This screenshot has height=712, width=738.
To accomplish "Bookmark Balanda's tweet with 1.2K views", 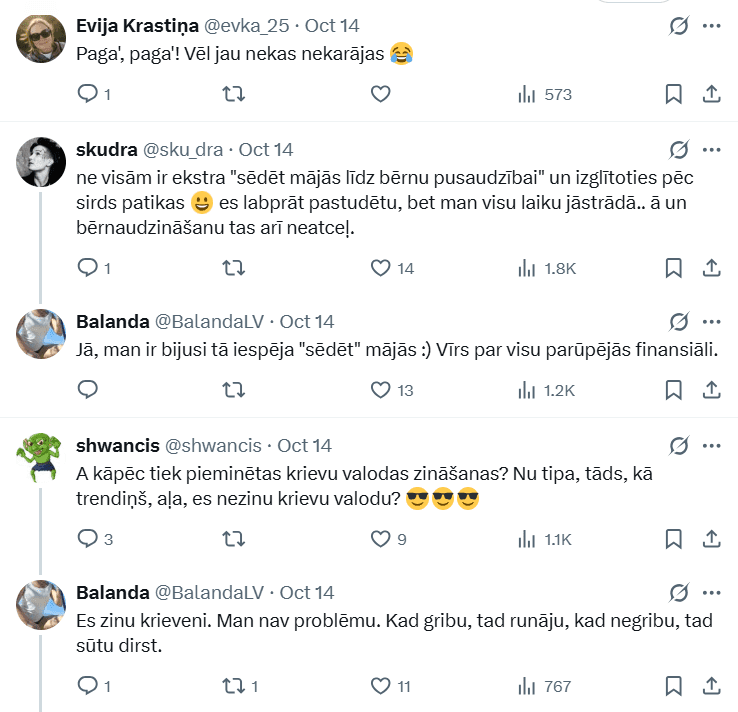I will (x=674, y=390).
